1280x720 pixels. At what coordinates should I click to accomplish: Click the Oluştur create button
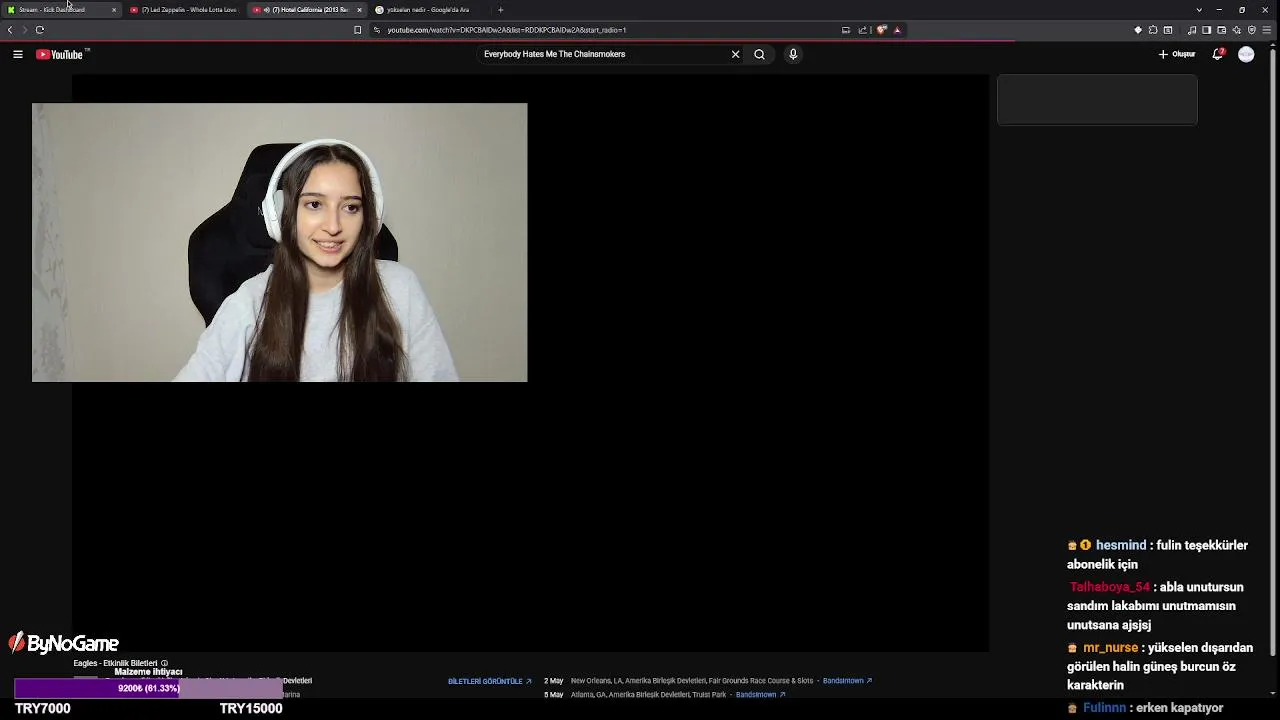1177,54
